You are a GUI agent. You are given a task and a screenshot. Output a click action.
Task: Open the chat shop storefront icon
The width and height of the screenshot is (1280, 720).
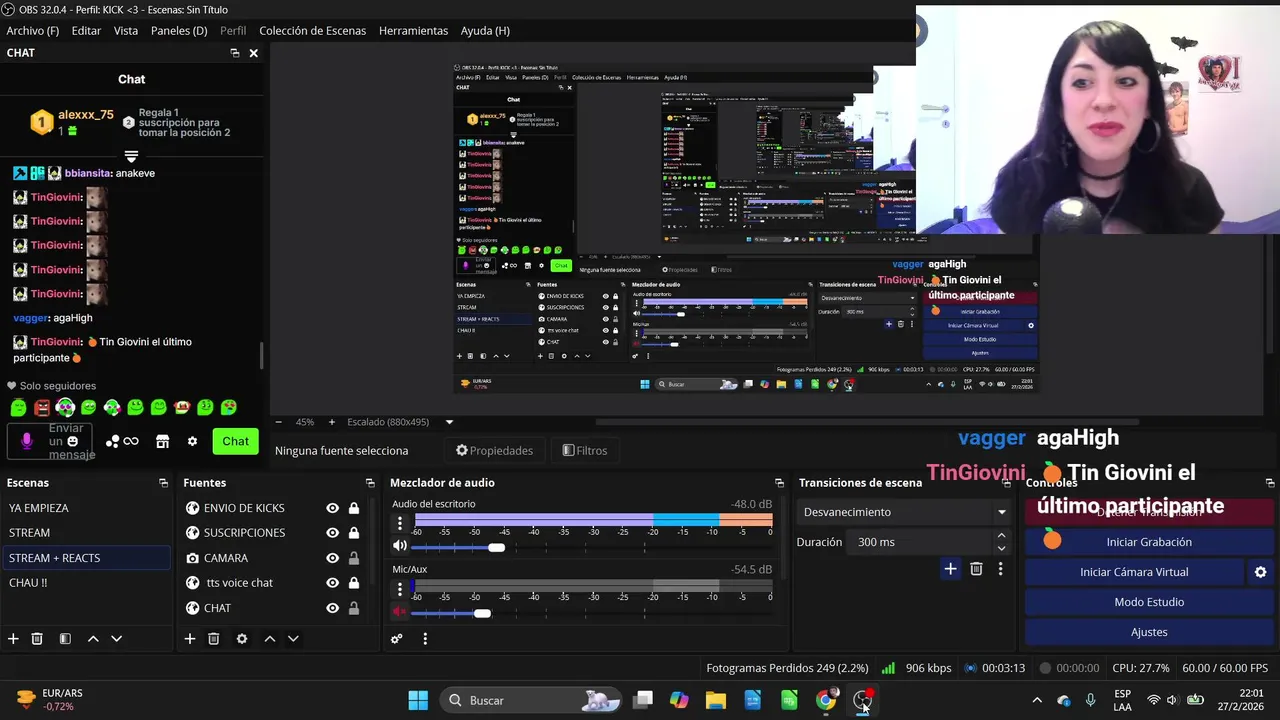point(163,441)
